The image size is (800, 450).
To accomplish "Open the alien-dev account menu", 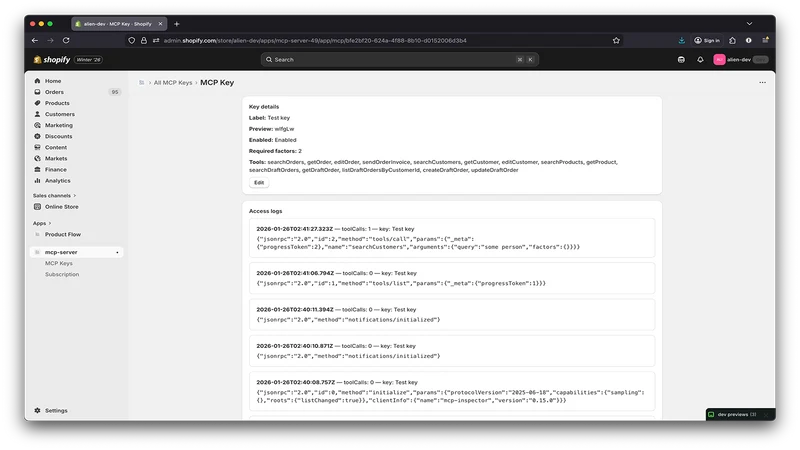I will pyautogui.click(x=741, y=60).
